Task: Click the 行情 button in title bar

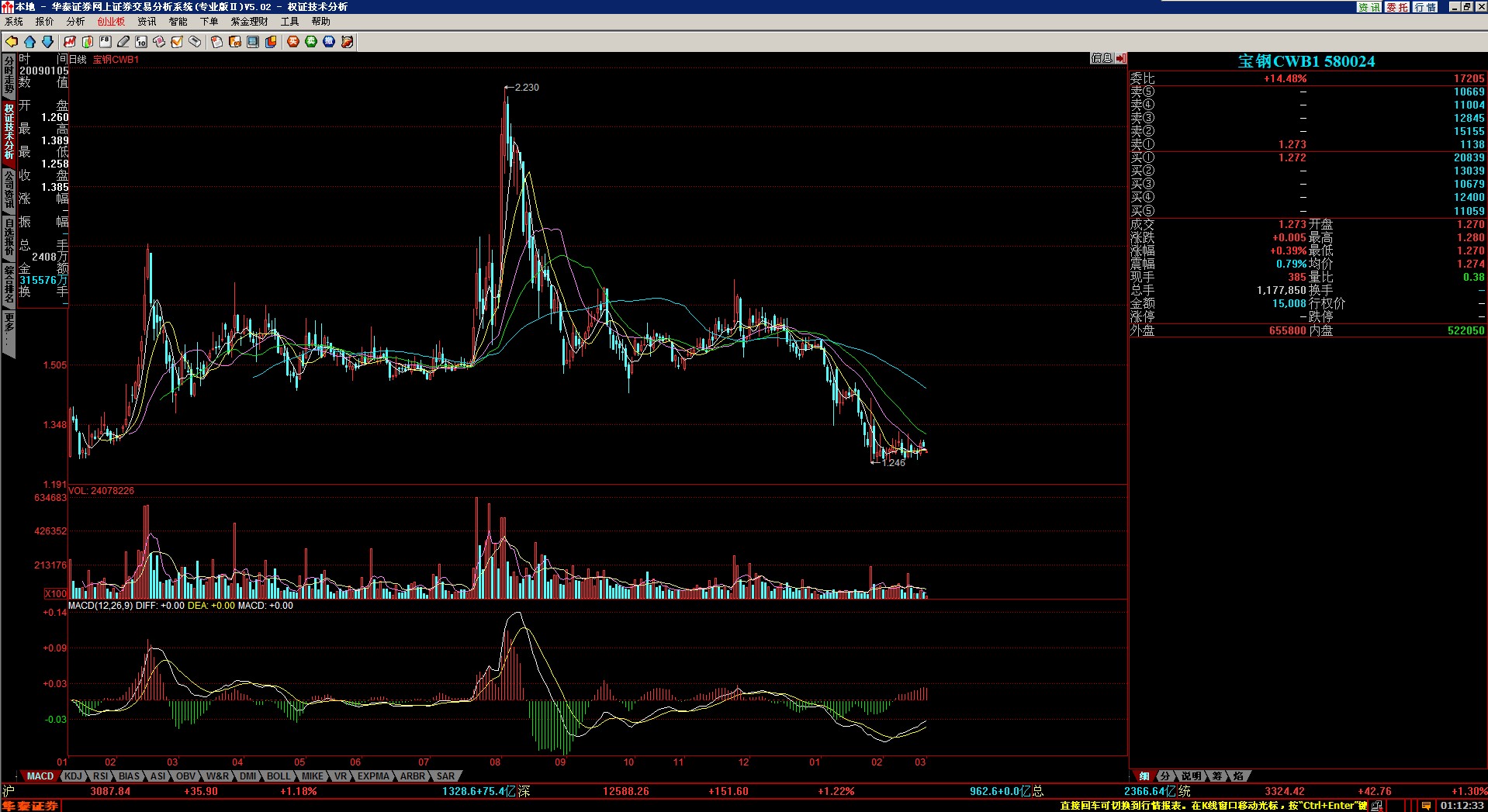Action: tap(1425, 7)
